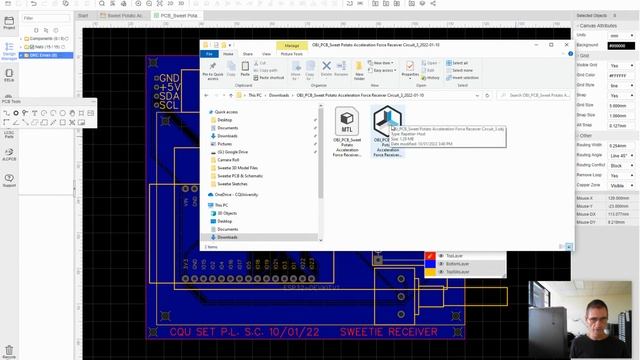Open the Recycle bin in sidebar
The height and width of the screenshot is (360, 640).
(x=9, y=352)
